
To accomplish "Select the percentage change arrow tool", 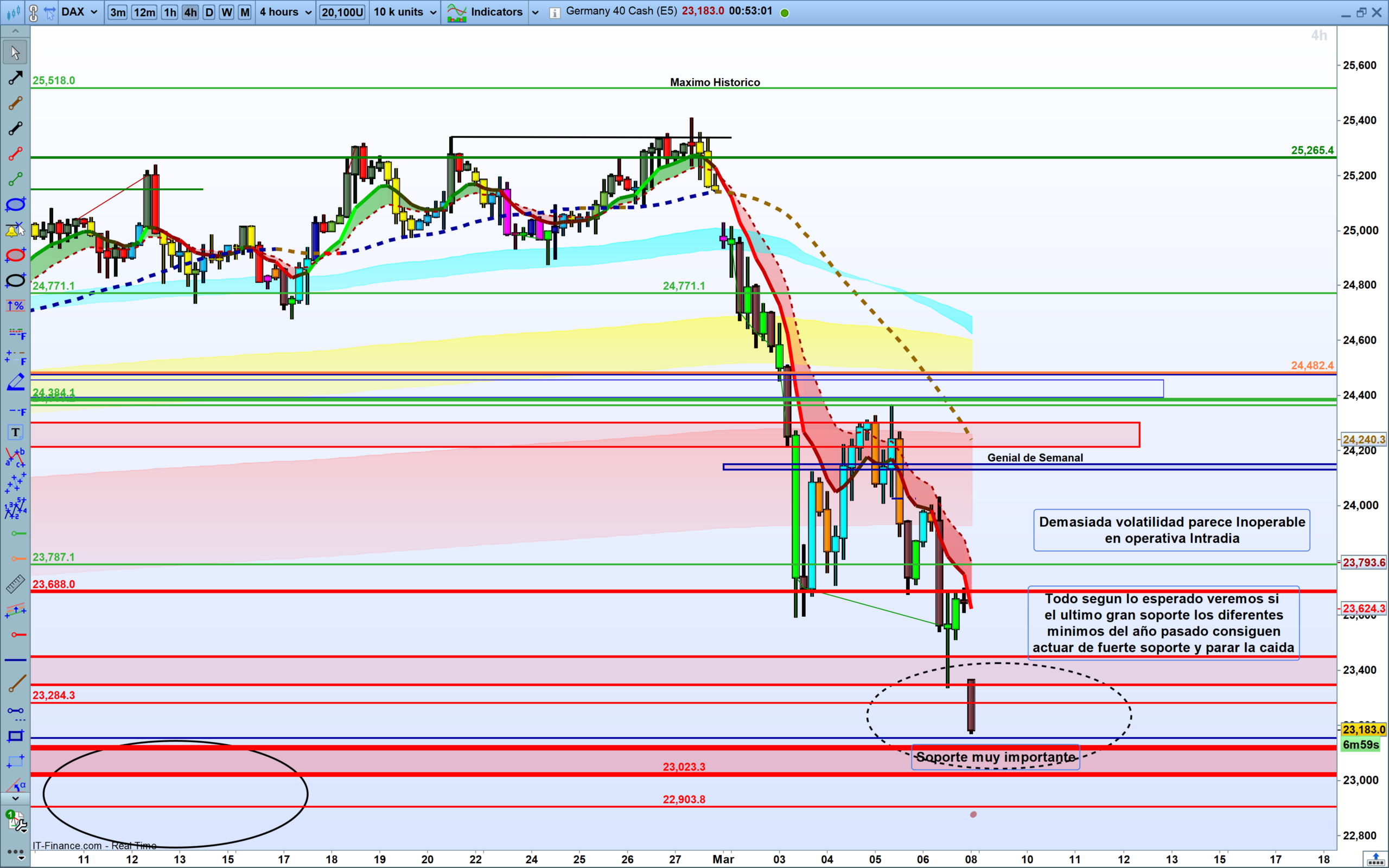I will 16,306.
